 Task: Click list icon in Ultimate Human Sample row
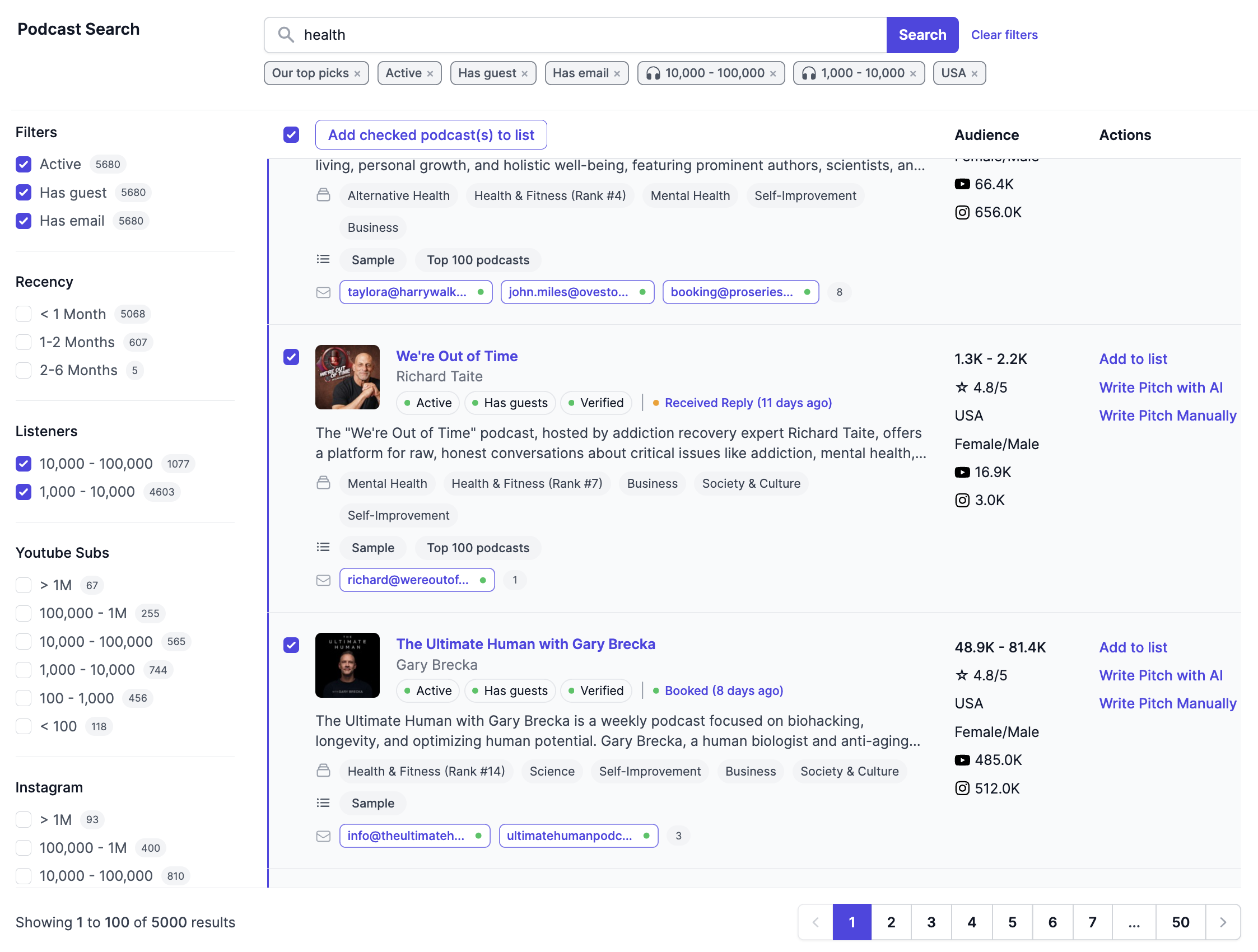tap(323, 803)
